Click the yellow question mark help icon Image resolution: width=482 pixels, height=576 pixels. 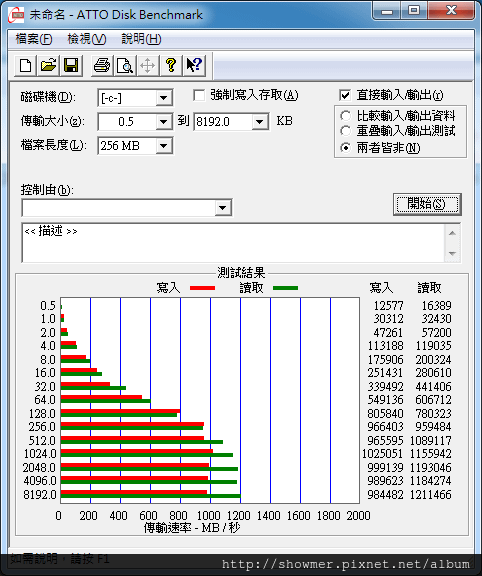170,66
